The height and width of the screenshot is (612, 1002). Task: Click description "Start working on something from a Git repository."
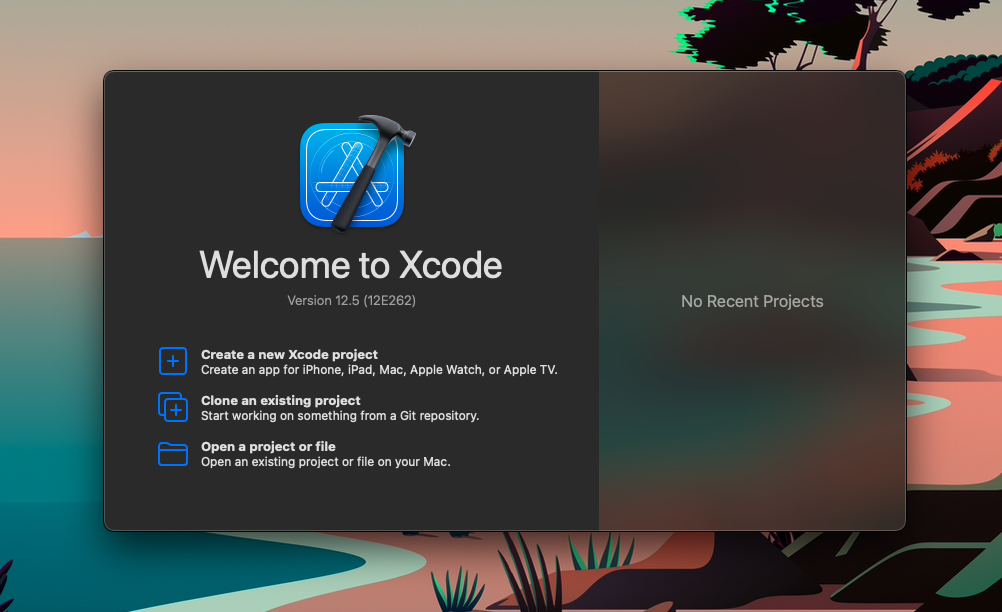[340, 416]
